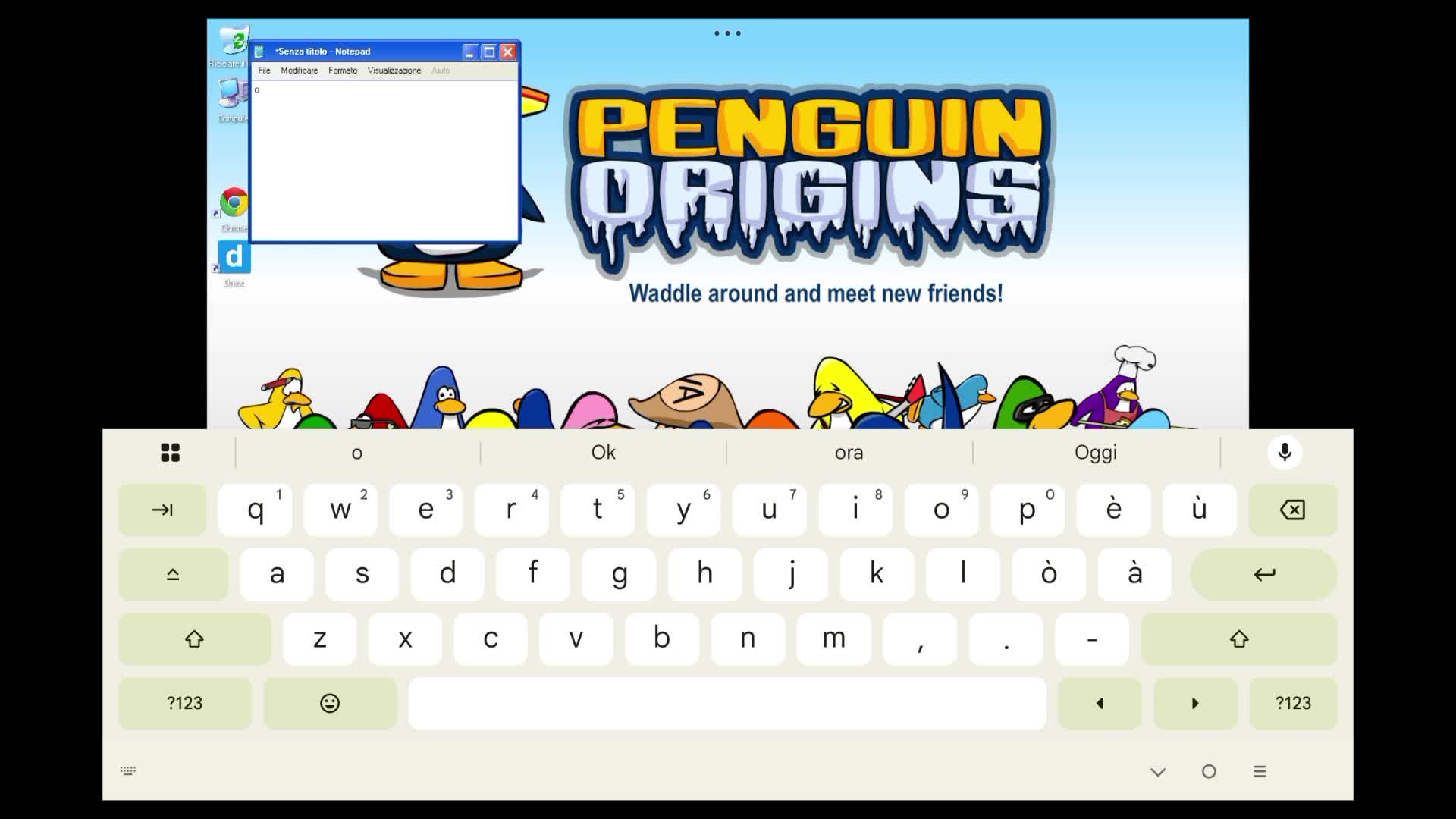The image size is (1456, 819).
Task: Tap the 'ù' accented key
Action: point(1199,510)
